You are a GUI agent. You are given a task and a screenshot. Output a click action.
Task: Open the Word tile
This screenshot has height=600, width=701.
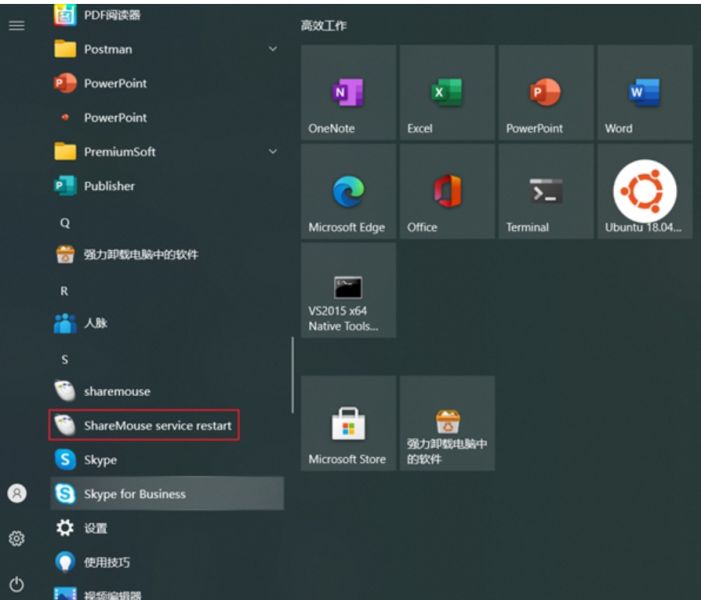[x=645, y=93]
